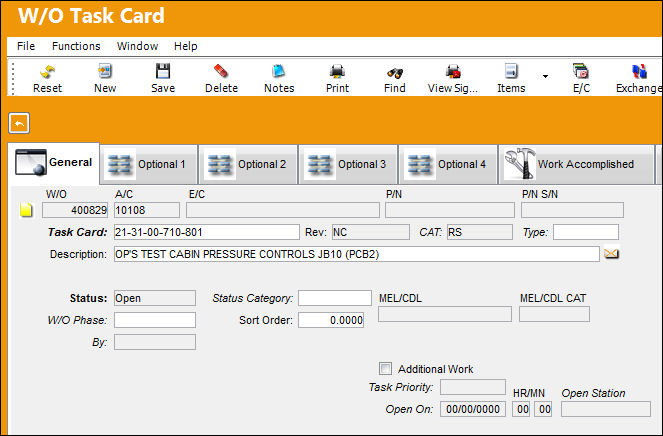Click the Reset toolbar icon
The width and height of the screenshot is (663, 436).
47,72
